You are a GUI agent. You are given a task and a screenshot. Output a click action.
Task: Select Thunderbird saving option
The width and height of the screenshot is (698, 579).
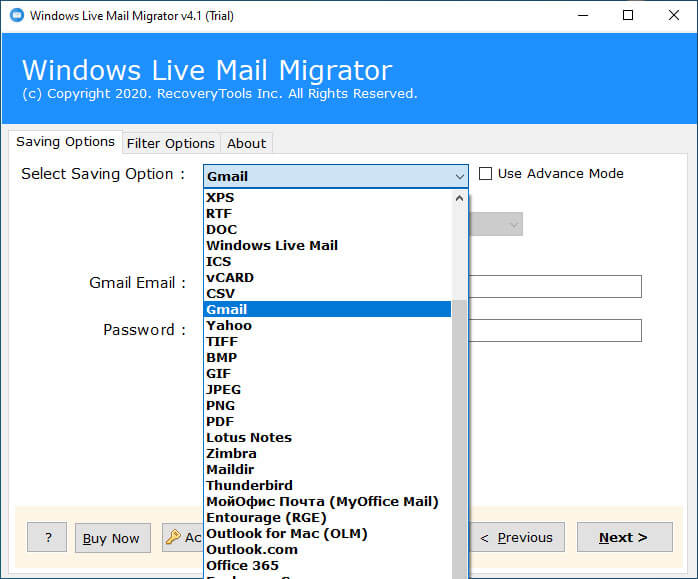[328, 486]
